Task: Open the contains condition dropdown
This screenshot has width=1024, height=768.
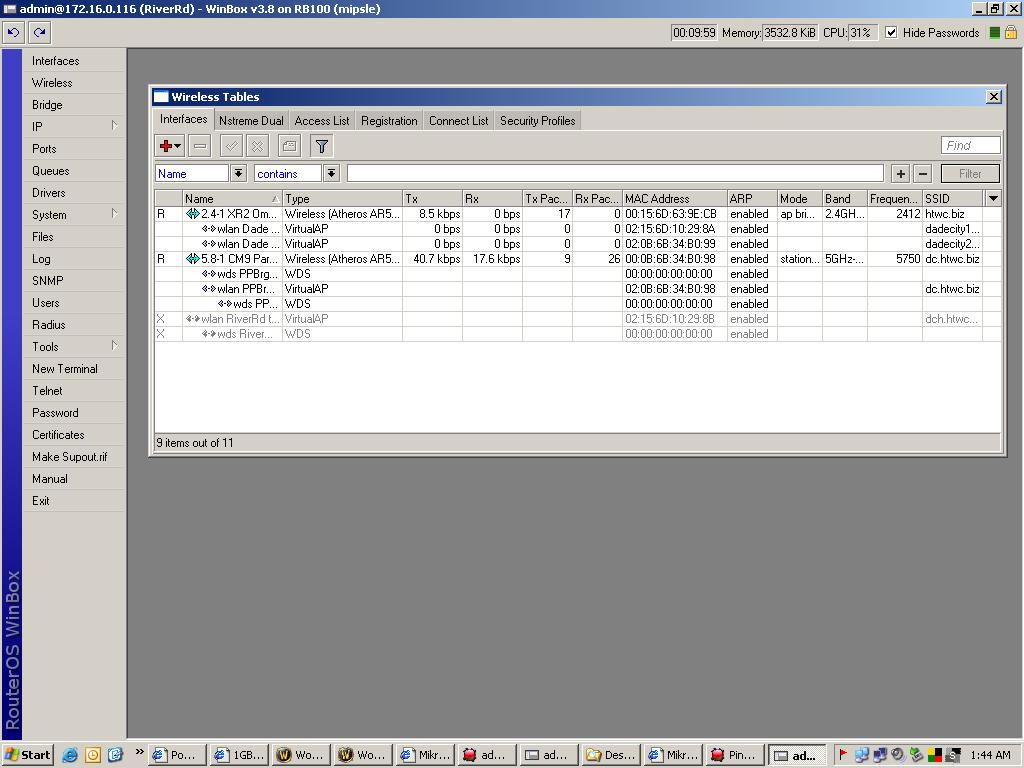Action: pyautogui.click(x=332, y=173)
